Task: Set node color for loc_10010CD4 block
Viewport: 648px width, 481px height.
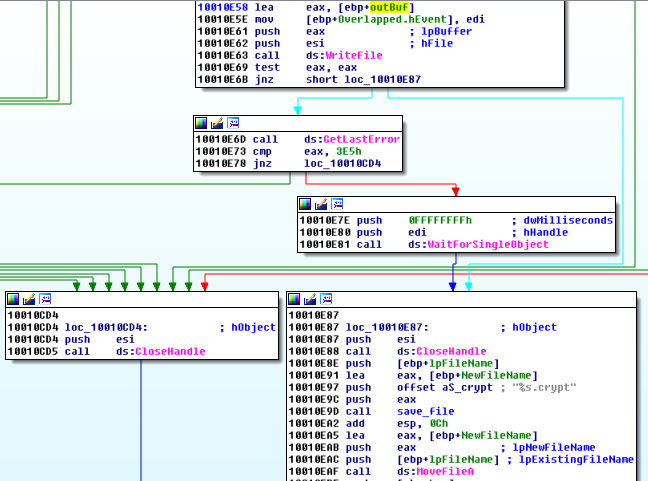Action: coord(13,298)
